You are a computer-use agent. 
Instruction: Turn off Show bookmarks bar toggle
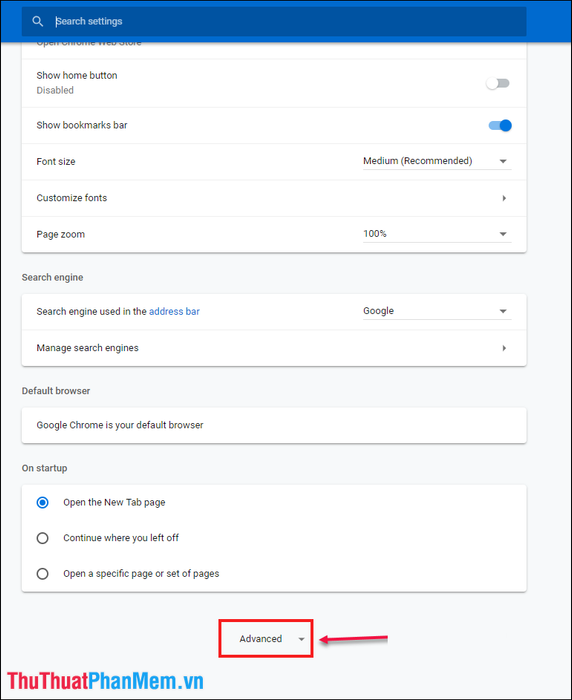point(500,125)
